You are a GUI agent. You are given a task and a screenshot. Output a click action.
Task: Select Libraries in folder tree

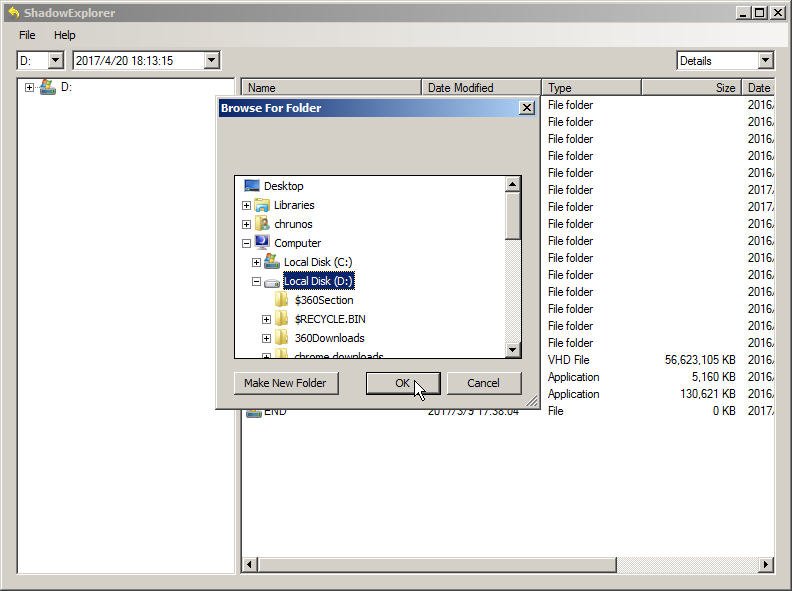click(294, 205)
